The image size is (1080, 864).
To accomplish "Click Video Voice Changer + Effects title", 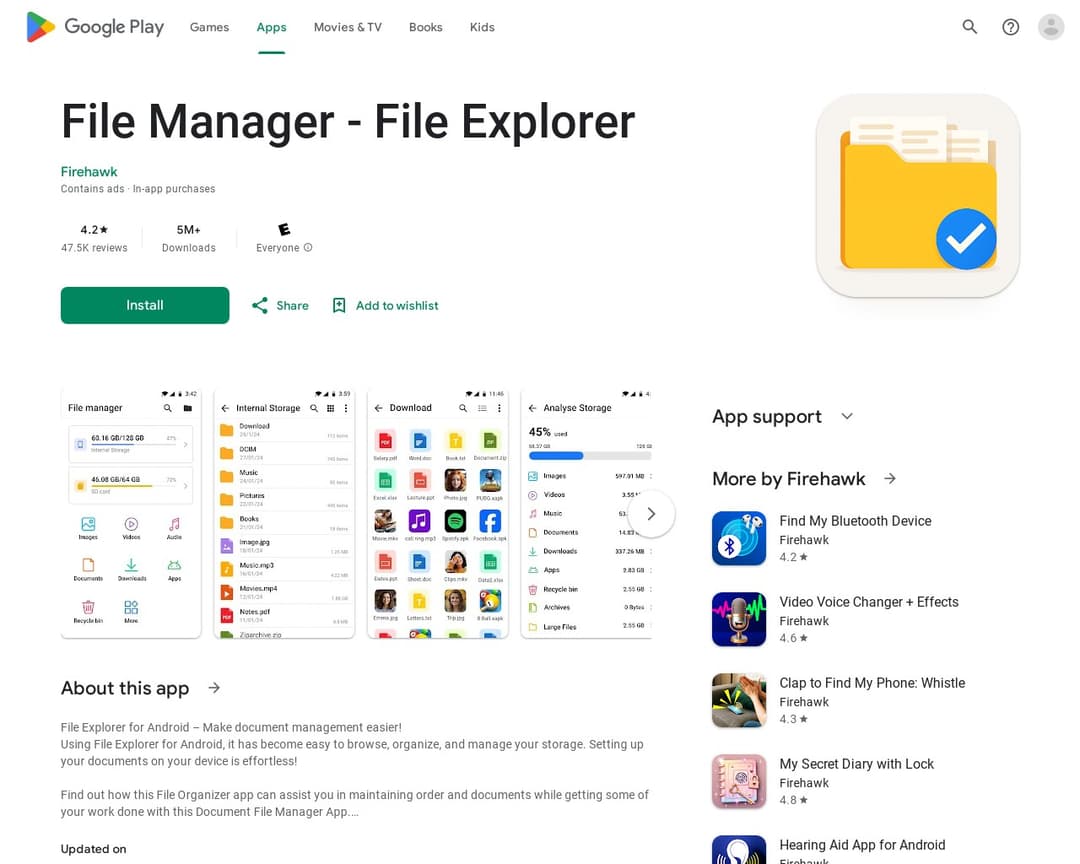I will click(869, 601).
